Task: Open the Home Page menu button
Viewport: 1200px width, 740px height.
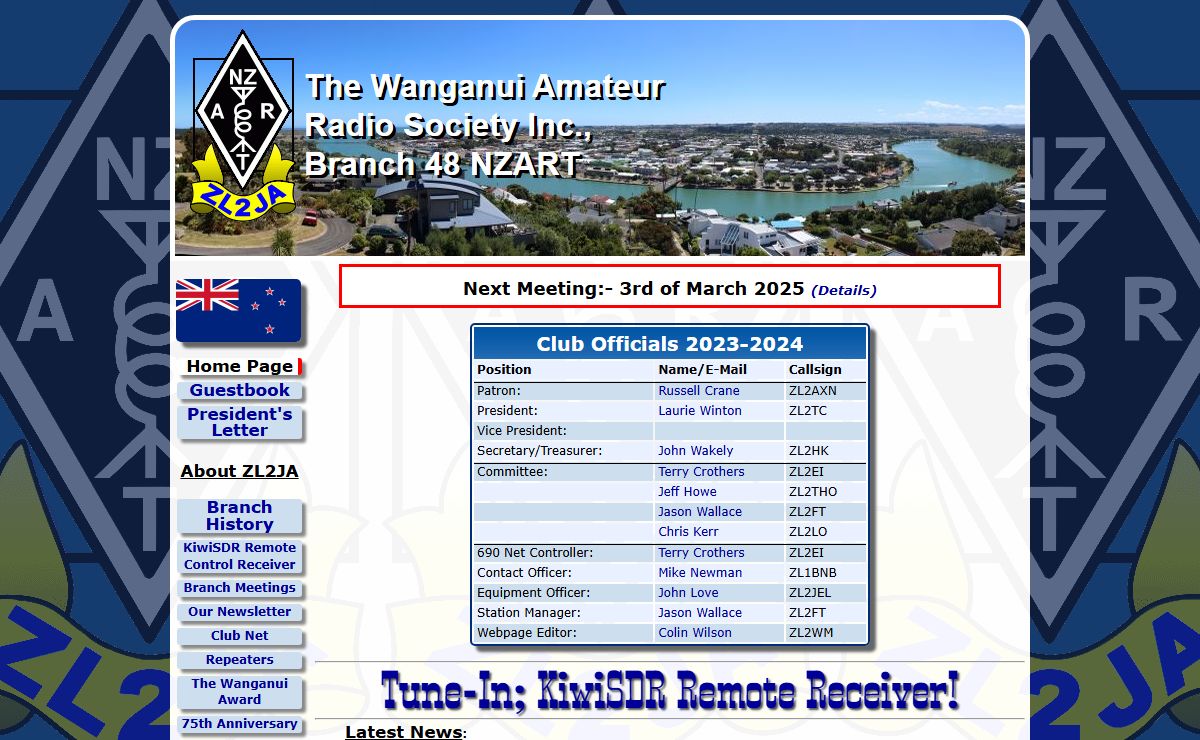Action: (240, 366)
